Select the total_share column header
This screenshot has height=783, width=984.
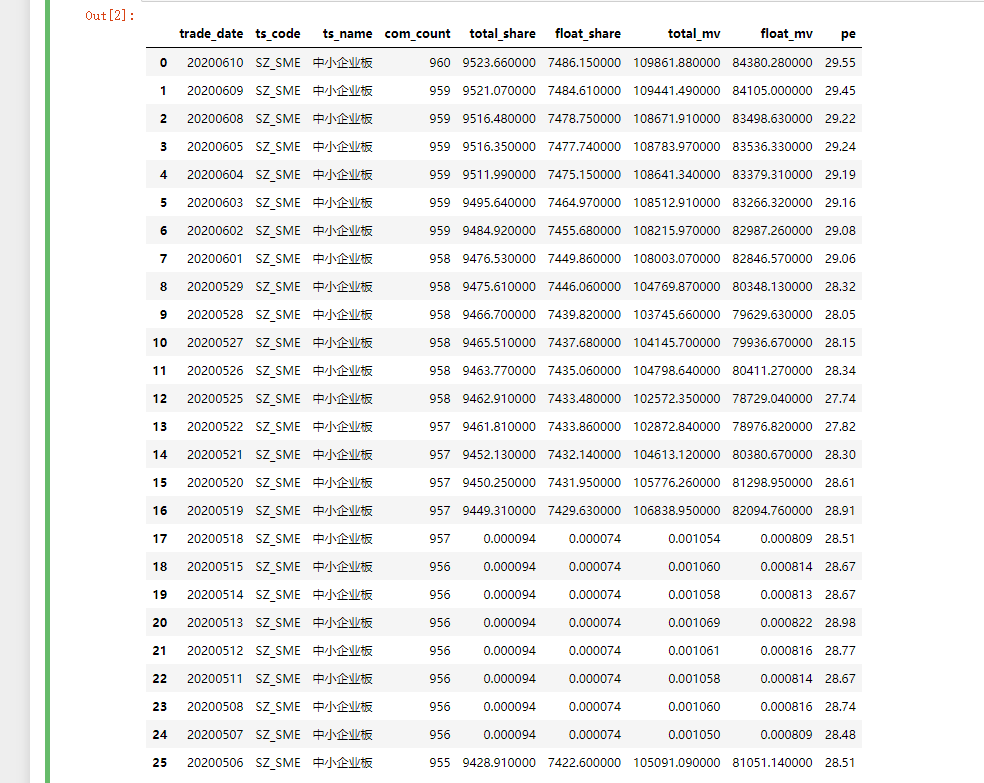503,33
